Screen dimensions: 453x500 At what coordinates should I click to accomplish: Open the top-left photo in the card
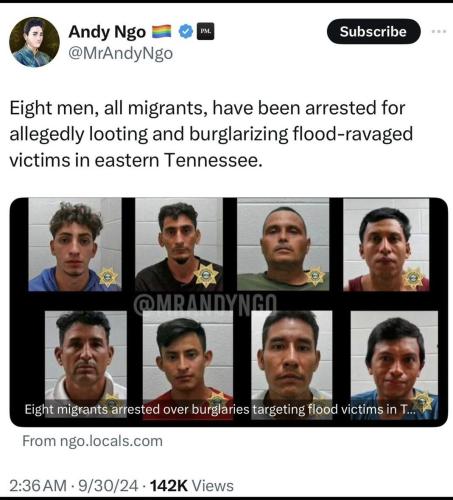pos(75,244)
